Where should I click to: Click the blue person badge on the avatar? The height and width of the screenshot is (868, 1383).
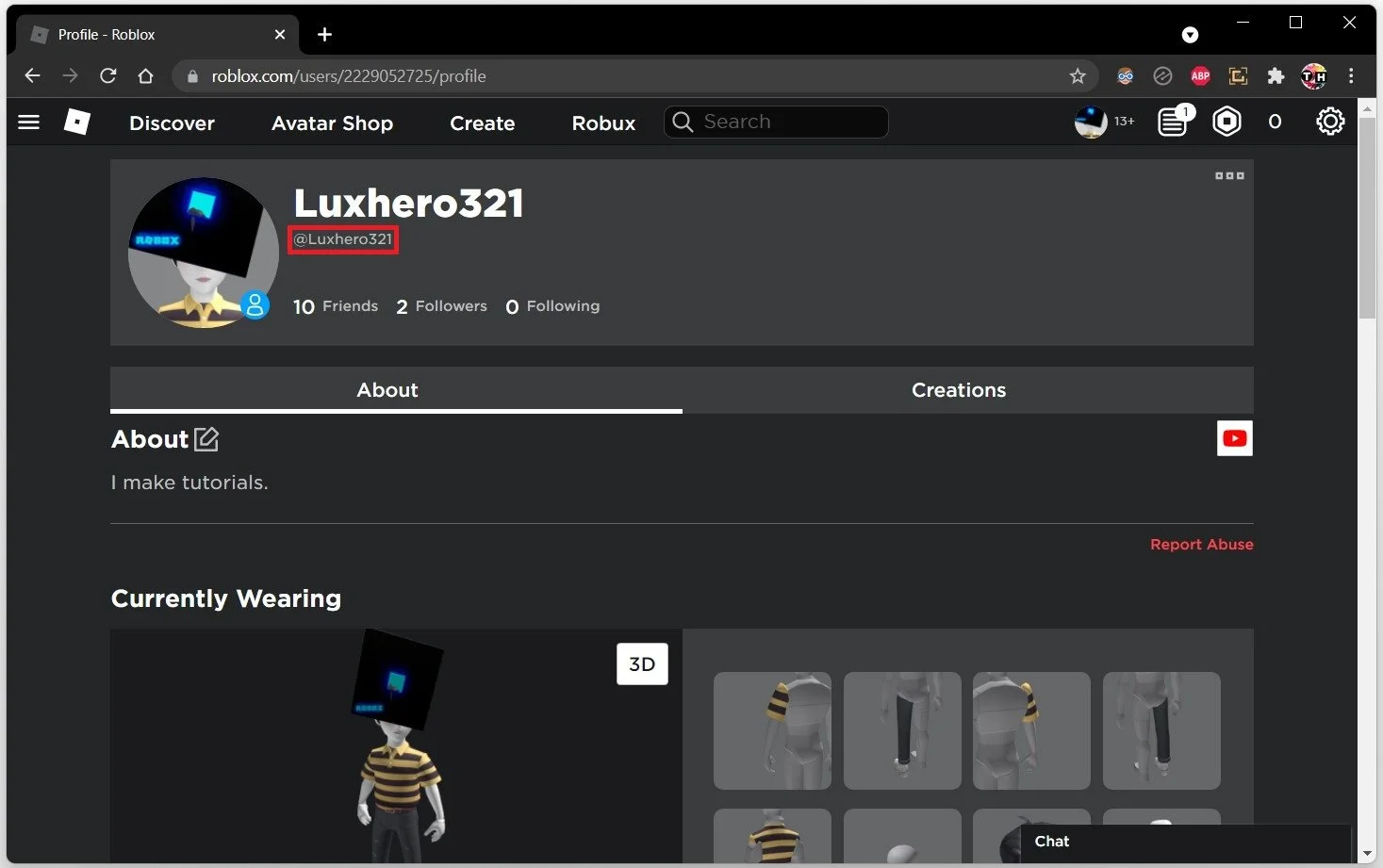255,305
